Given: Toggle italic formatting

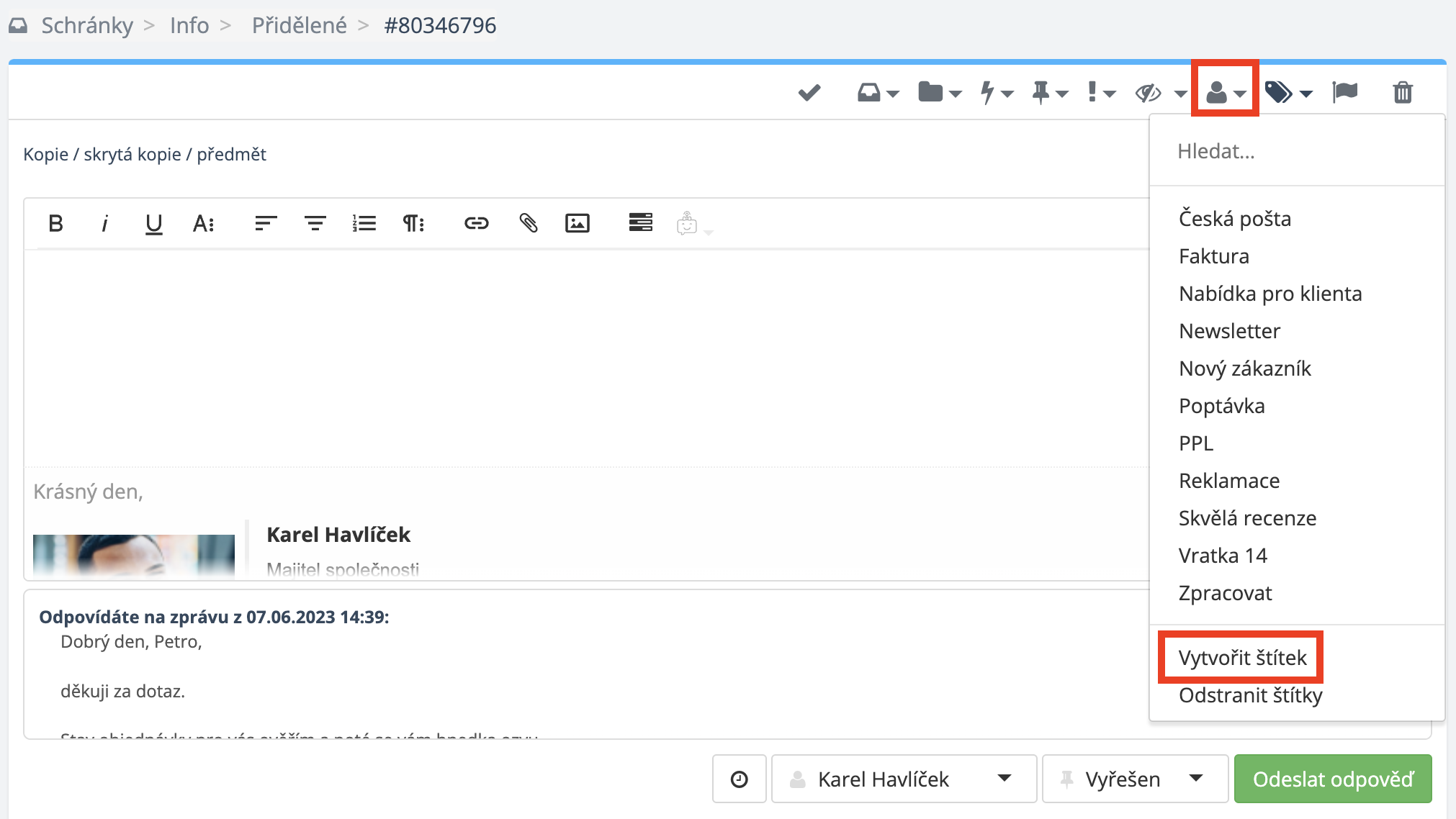Looking at the screenshot, I should [x=104, y=224].
